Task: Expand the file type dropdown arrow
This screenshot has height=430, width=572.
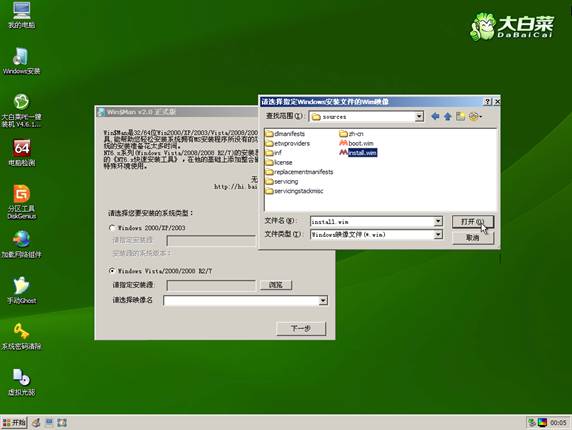Action: click(438, 234)
